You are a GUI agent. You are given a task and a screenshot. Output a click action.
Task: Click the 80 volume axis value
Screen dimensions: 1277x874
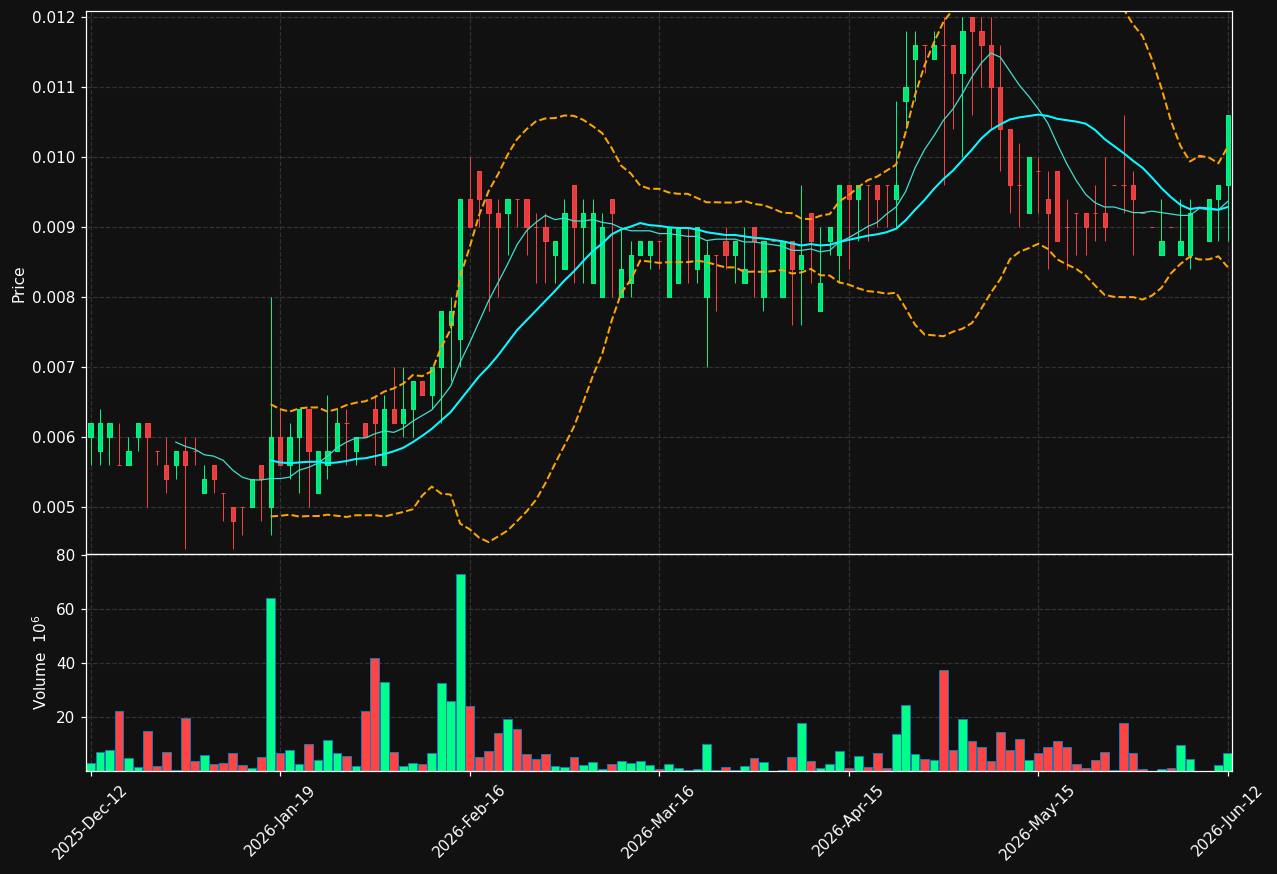[68, 555]
